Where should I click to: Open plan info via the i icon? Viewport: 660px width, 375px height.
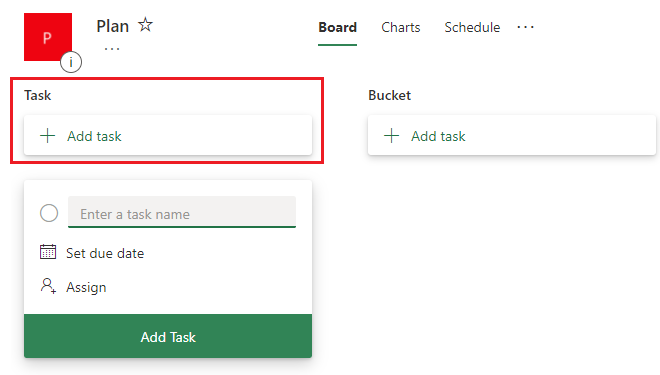tap(71, 62)
